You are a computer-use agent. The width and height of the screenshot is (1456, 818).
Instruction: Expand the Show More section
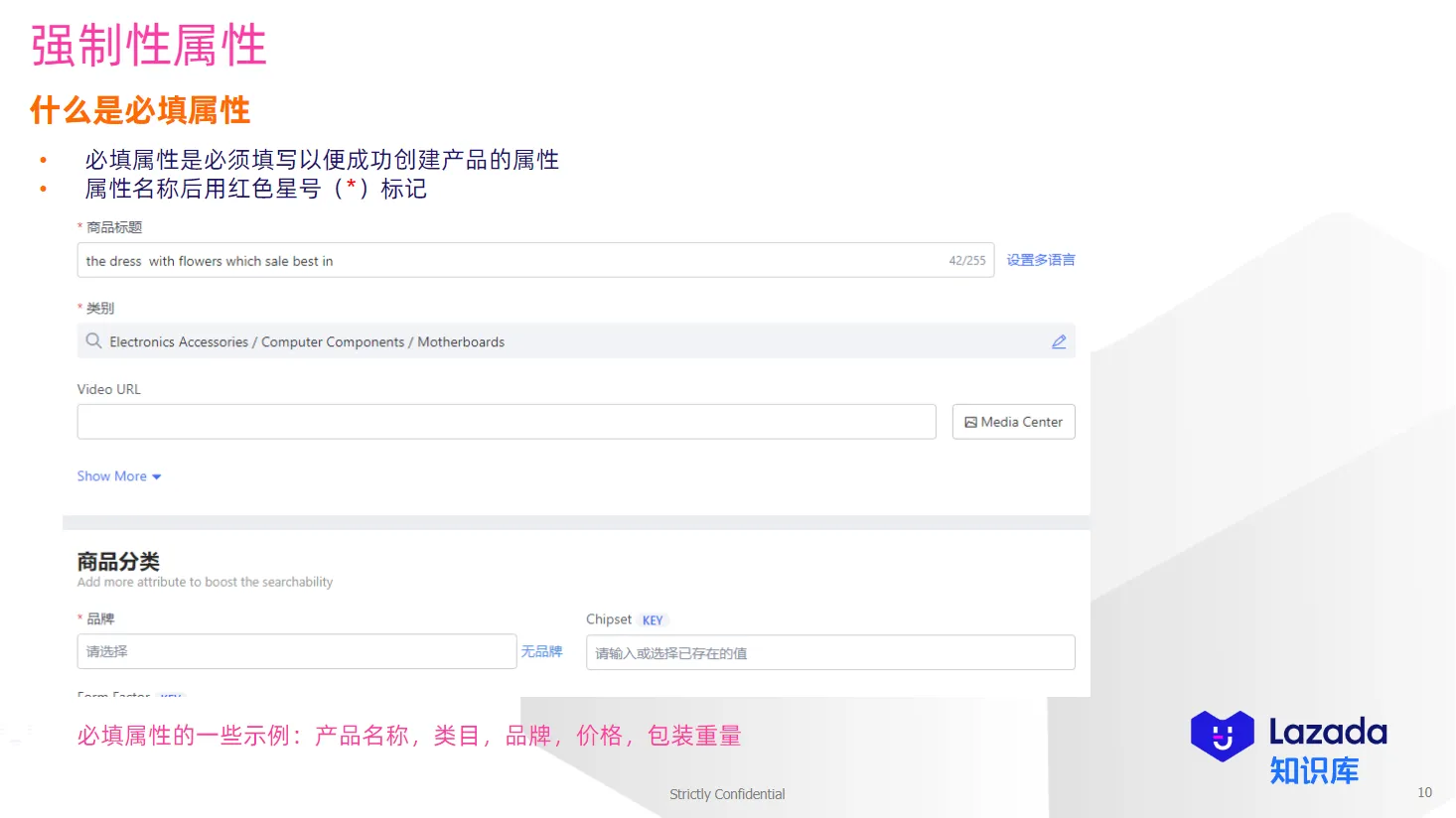(111, 476)
